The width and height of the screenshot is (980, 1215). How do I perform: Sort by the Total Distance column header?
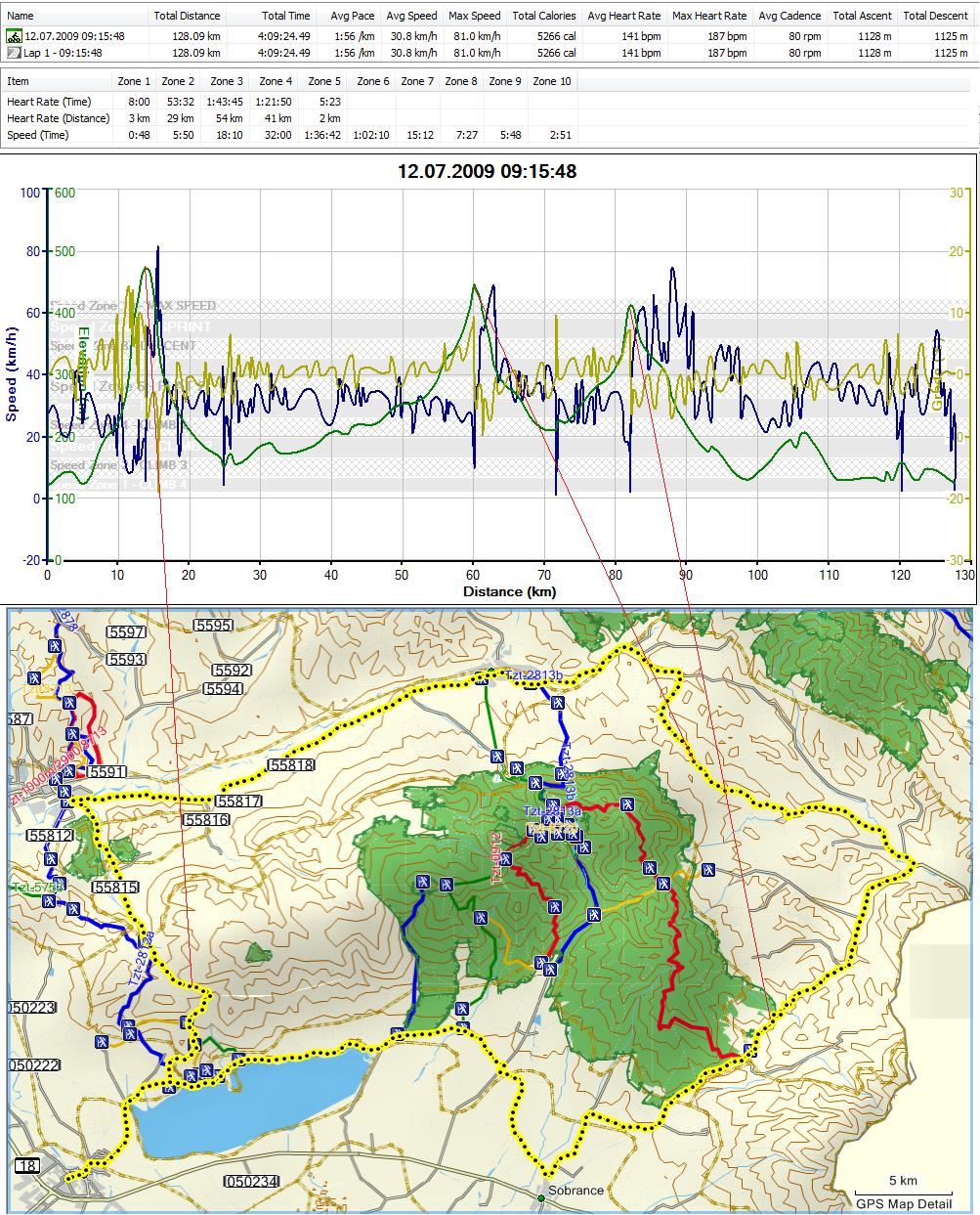tap(186, 16)
